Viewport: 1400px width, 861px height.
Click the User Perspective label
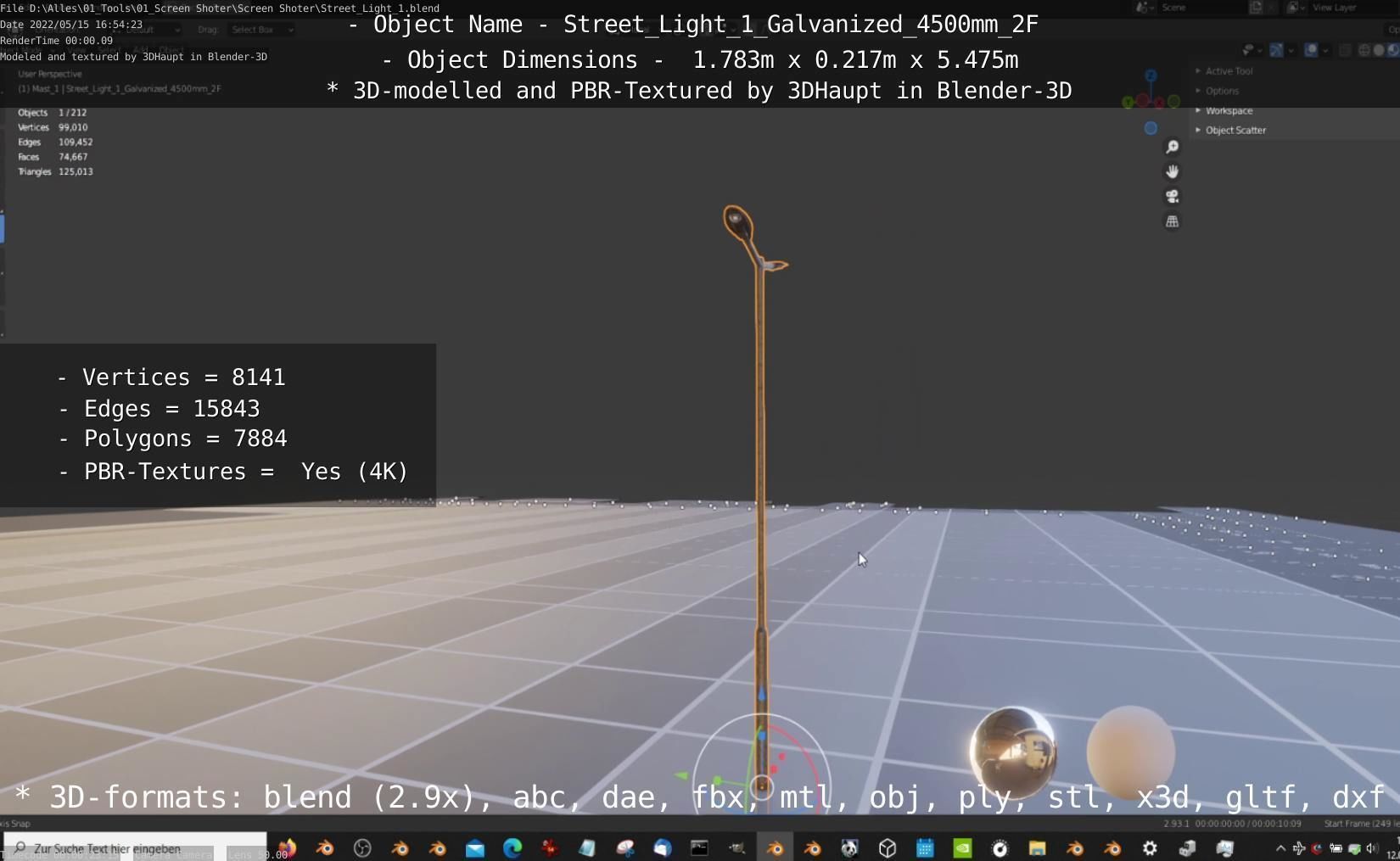tap(50, 75)
